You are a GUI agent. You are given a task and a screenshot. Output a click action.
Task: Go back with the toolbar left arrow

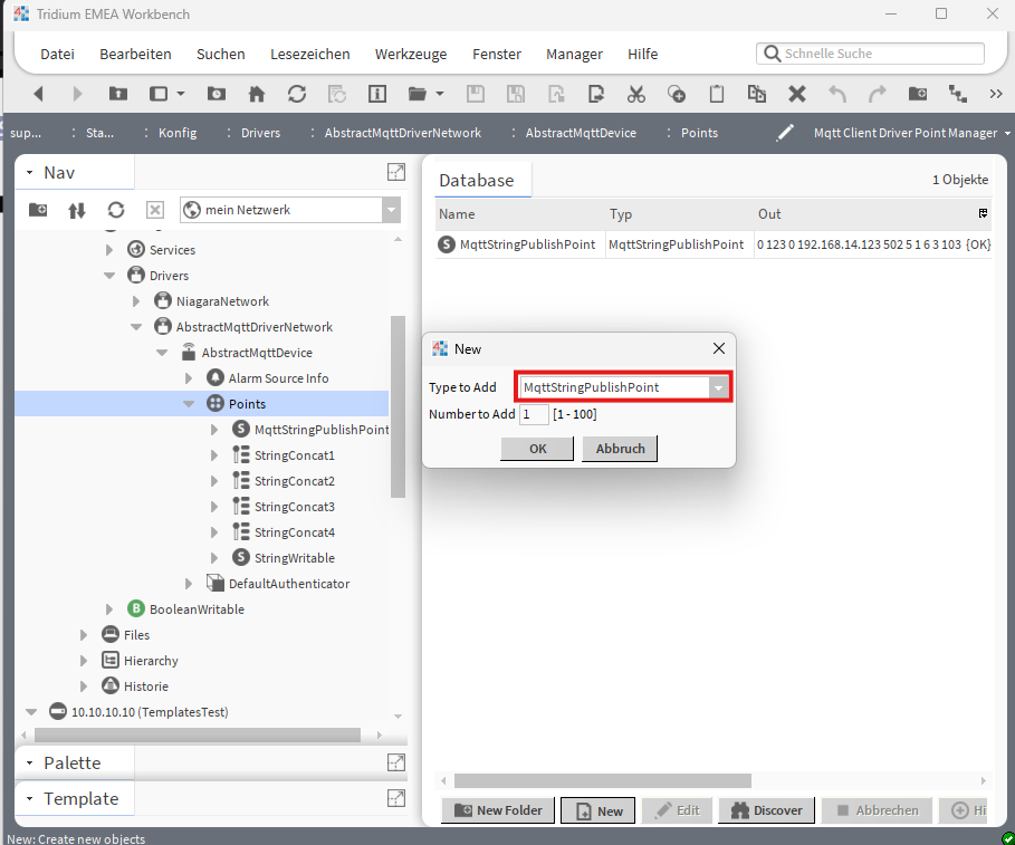38,94
